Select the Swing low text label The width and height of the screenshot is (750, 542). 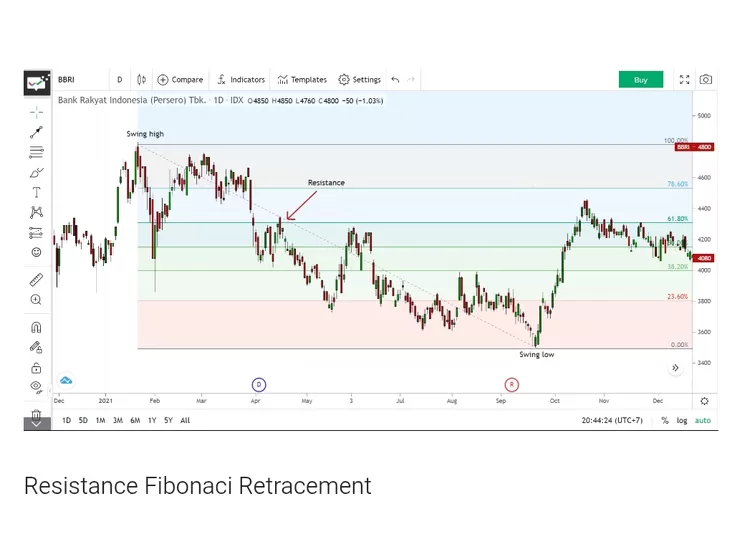[537, 354]
